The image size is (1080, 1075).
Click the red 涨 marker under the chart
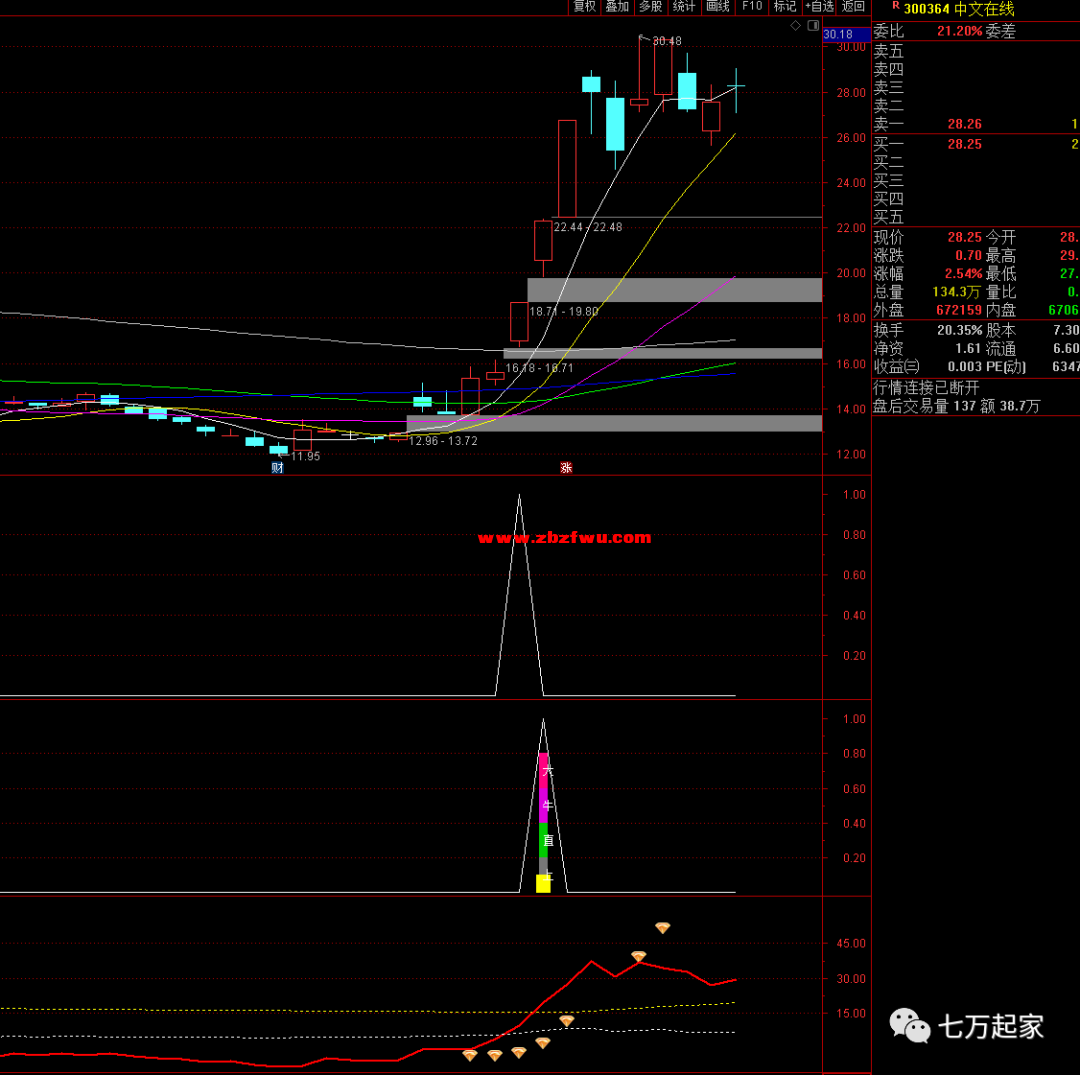565,467
